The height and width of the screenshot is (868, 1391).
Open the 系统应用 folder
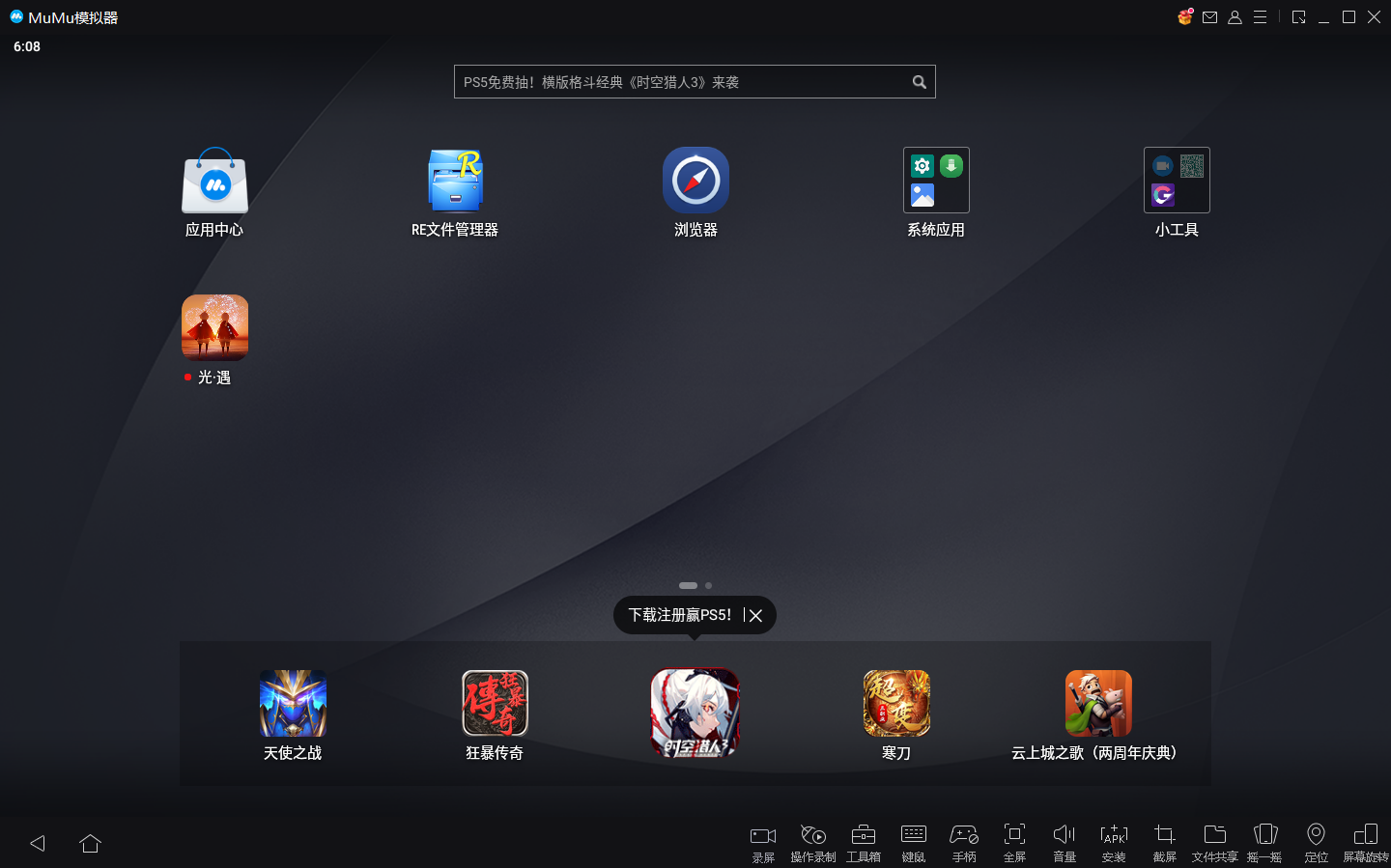click(x=936, y=181)
